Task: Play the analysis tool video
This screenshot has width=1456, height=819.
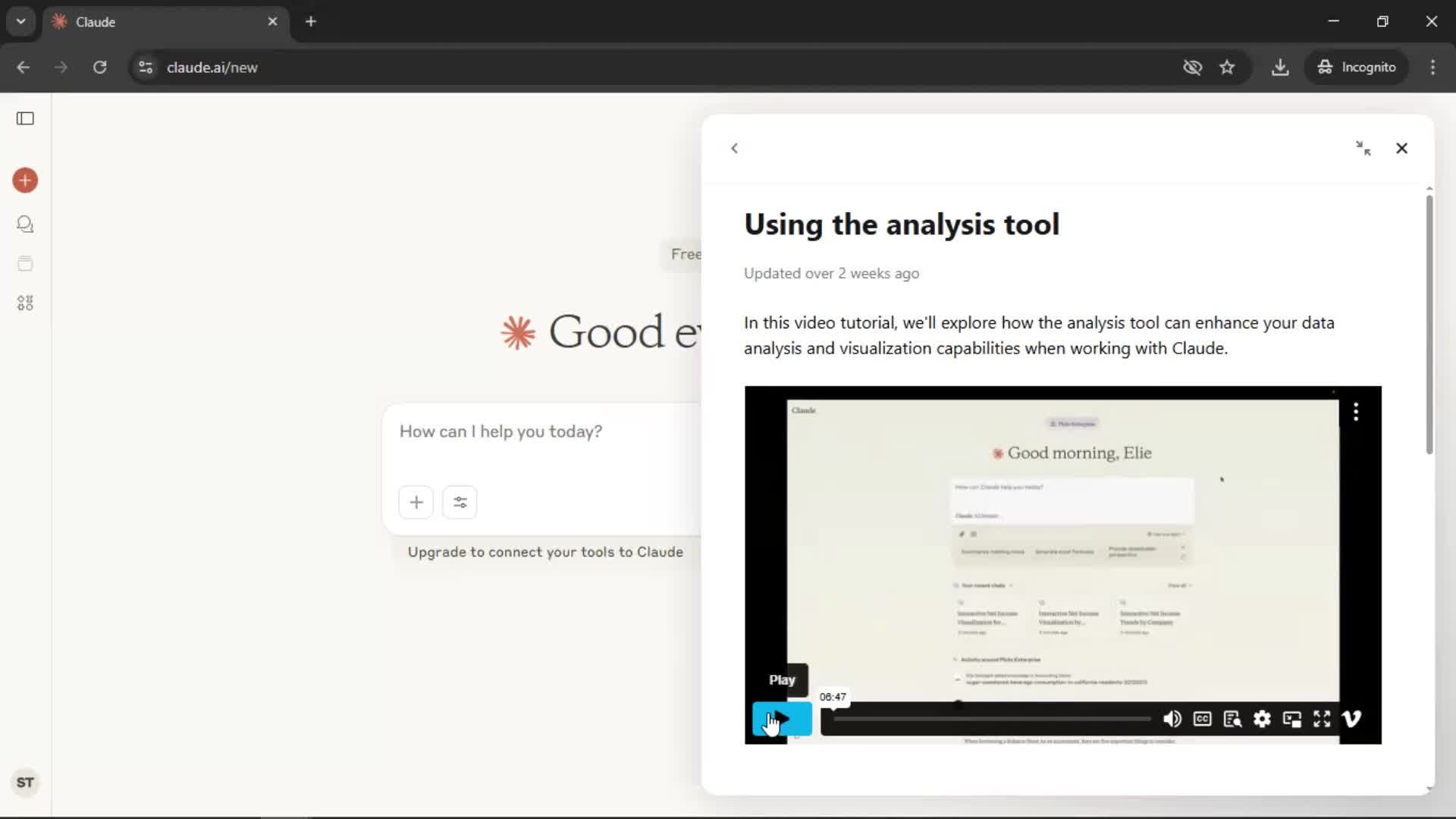Action: click(x=782, y=719)
